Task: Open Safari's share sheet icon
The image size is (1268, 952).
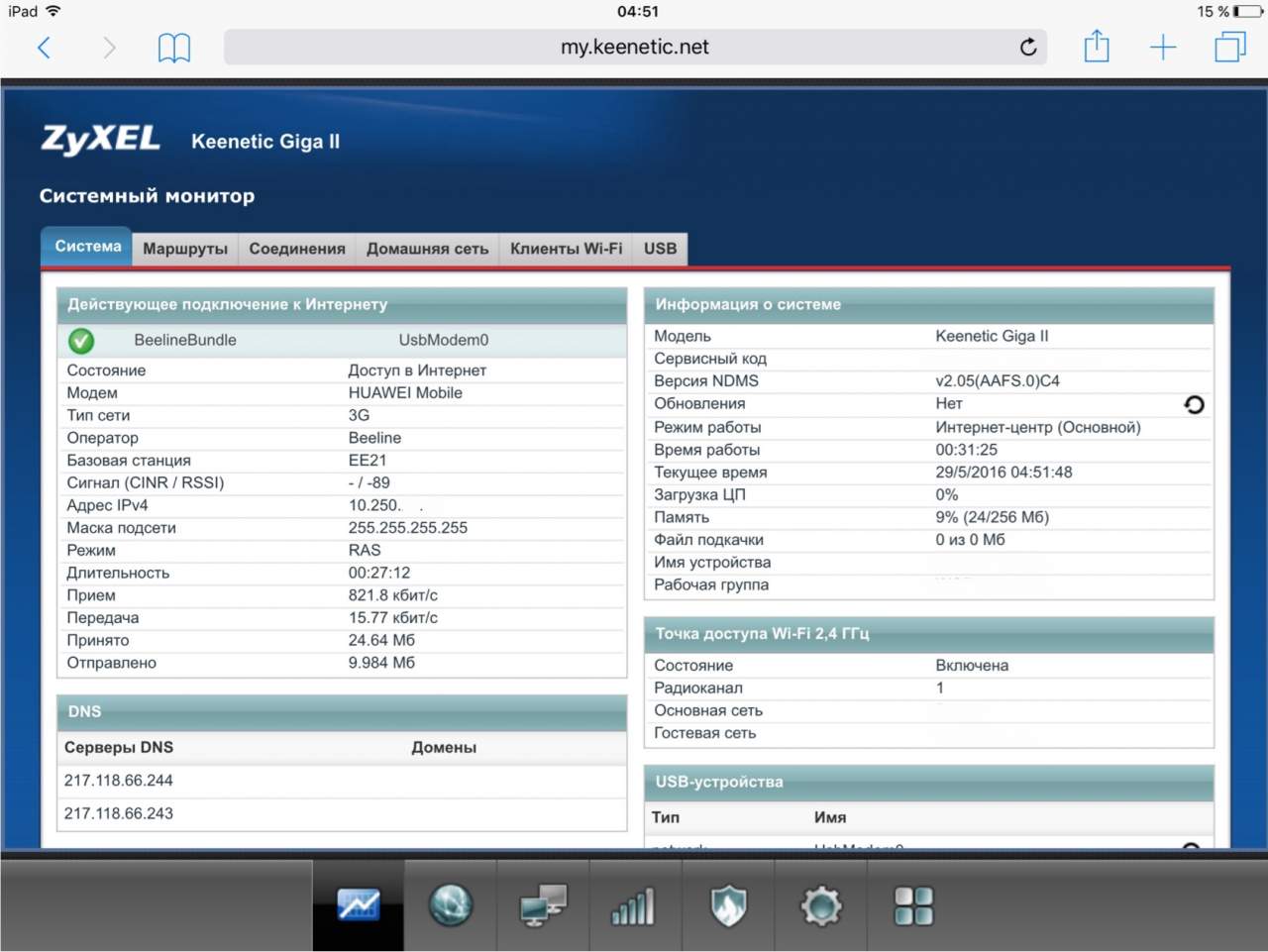Action: click(x=1097, y=47)
